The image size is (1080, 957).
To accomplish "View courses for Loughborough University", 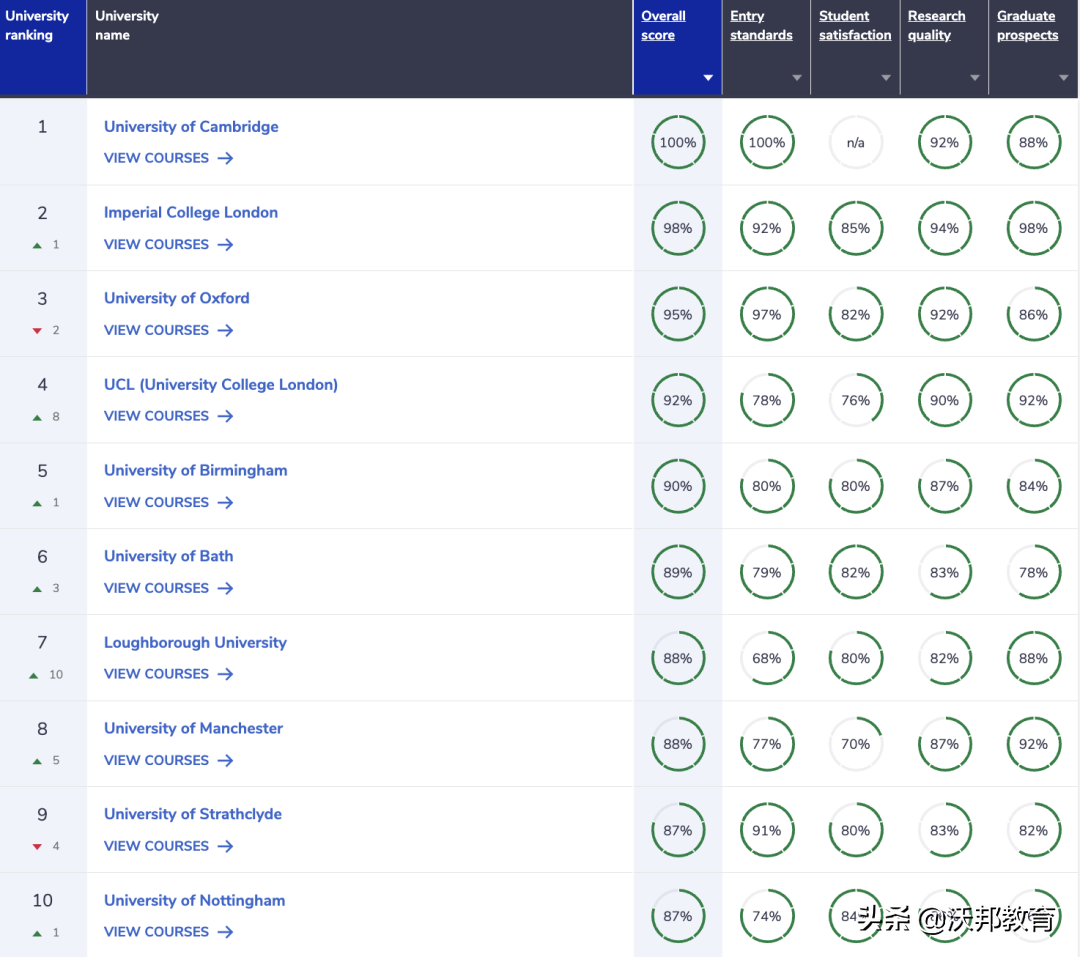I will pos(168,674).
